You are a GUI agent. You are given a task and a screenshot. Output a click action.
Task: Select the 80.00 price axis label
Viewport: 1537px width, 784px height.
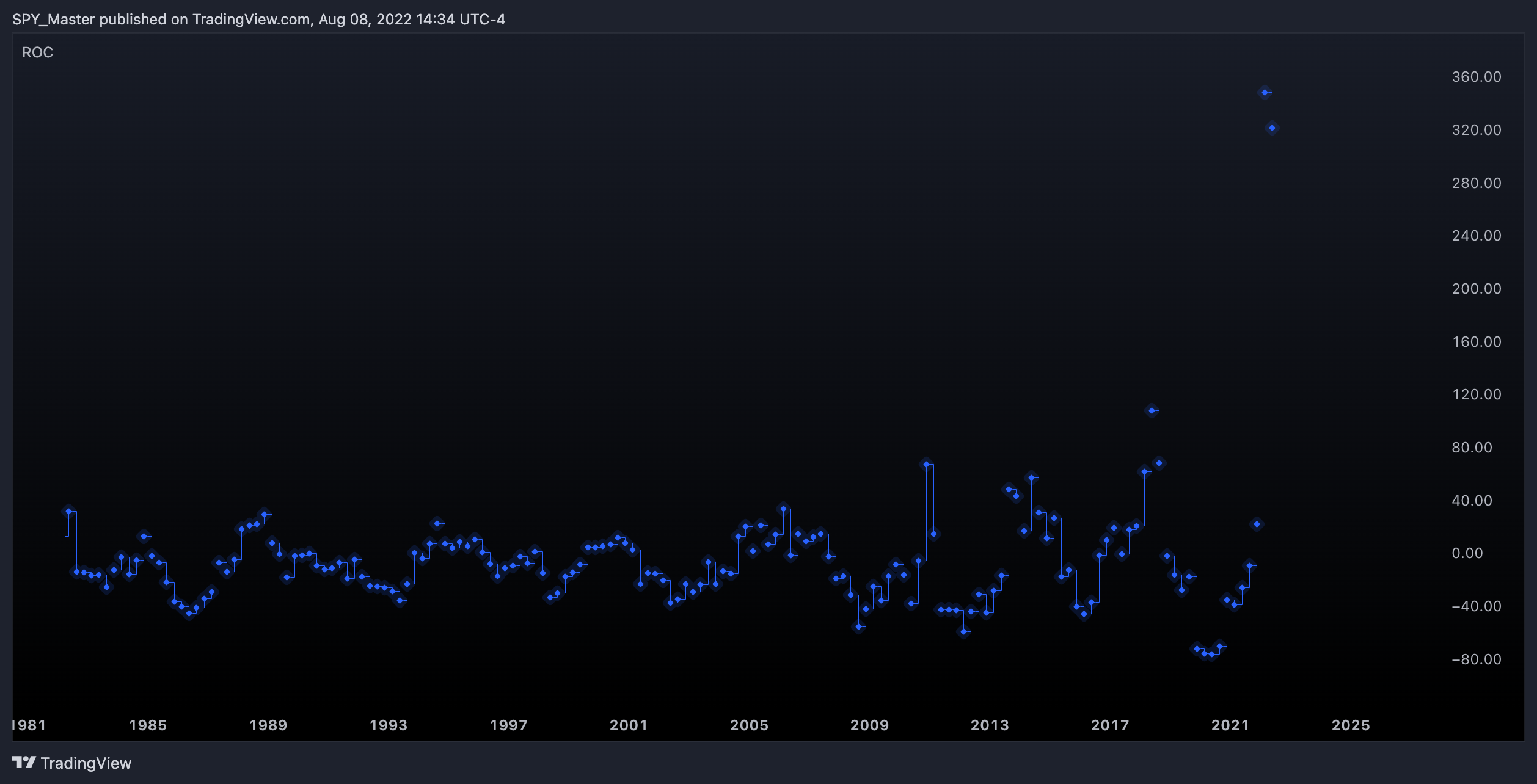click(x=1472, y=448)
